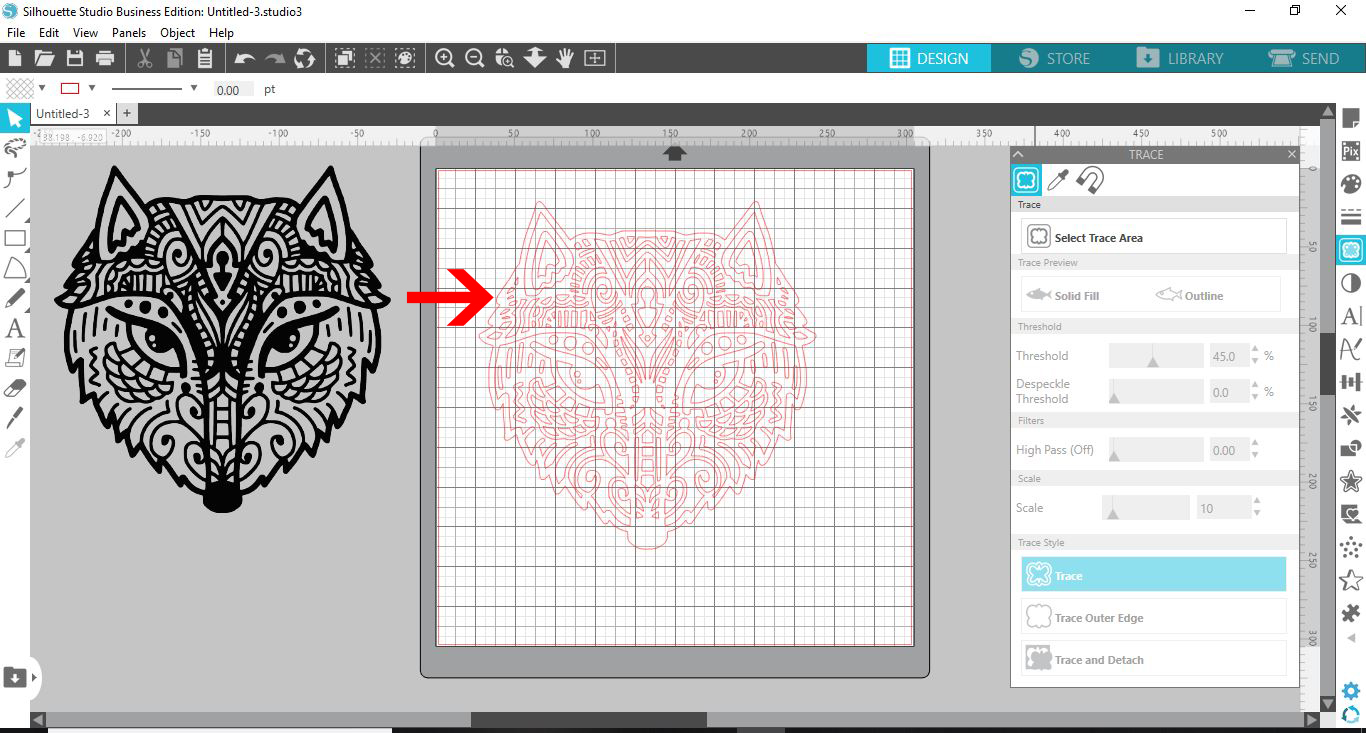Screen dimensions: 1366x733
Task: Click the Despeckle Threshold slider
Action: click(x=1156, y=392)
